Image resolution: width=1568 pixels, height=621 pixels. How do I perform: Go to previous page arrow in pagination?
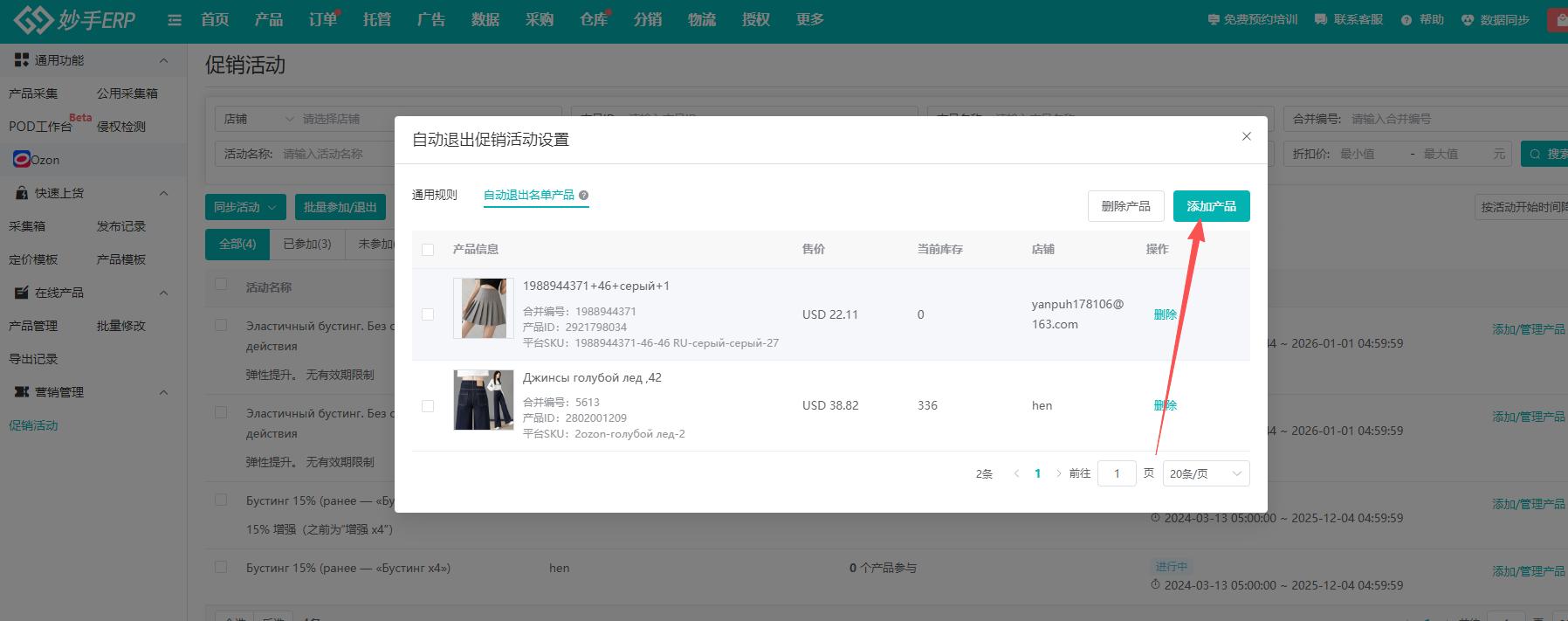(x=1016, y=473)
